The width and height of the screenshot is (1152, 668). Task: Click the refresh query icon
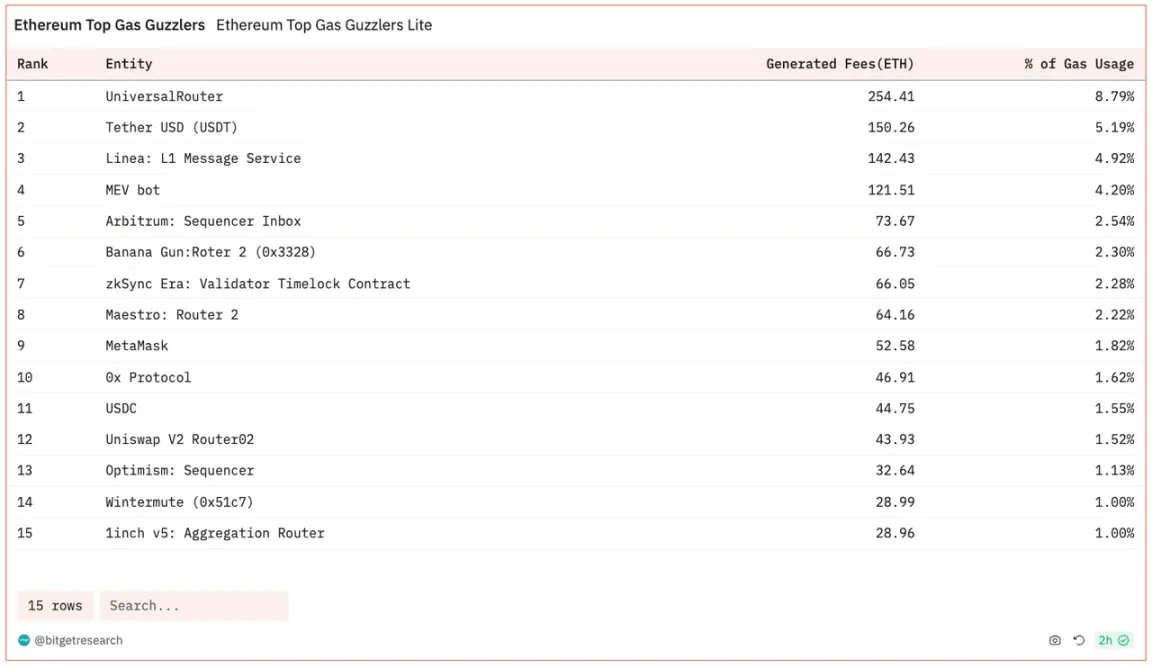[x=1079, y=640]
